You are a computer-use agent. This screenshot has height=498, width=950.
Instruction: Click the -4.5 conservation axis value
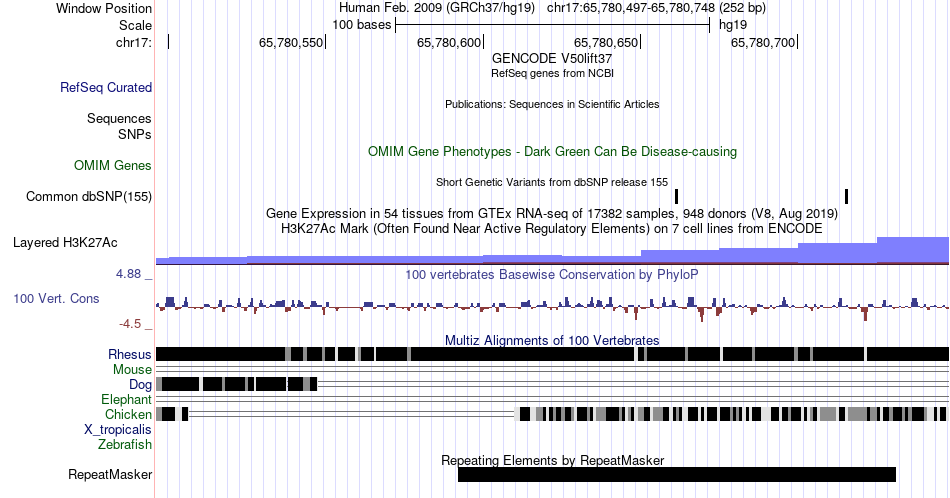pos(130,324)
